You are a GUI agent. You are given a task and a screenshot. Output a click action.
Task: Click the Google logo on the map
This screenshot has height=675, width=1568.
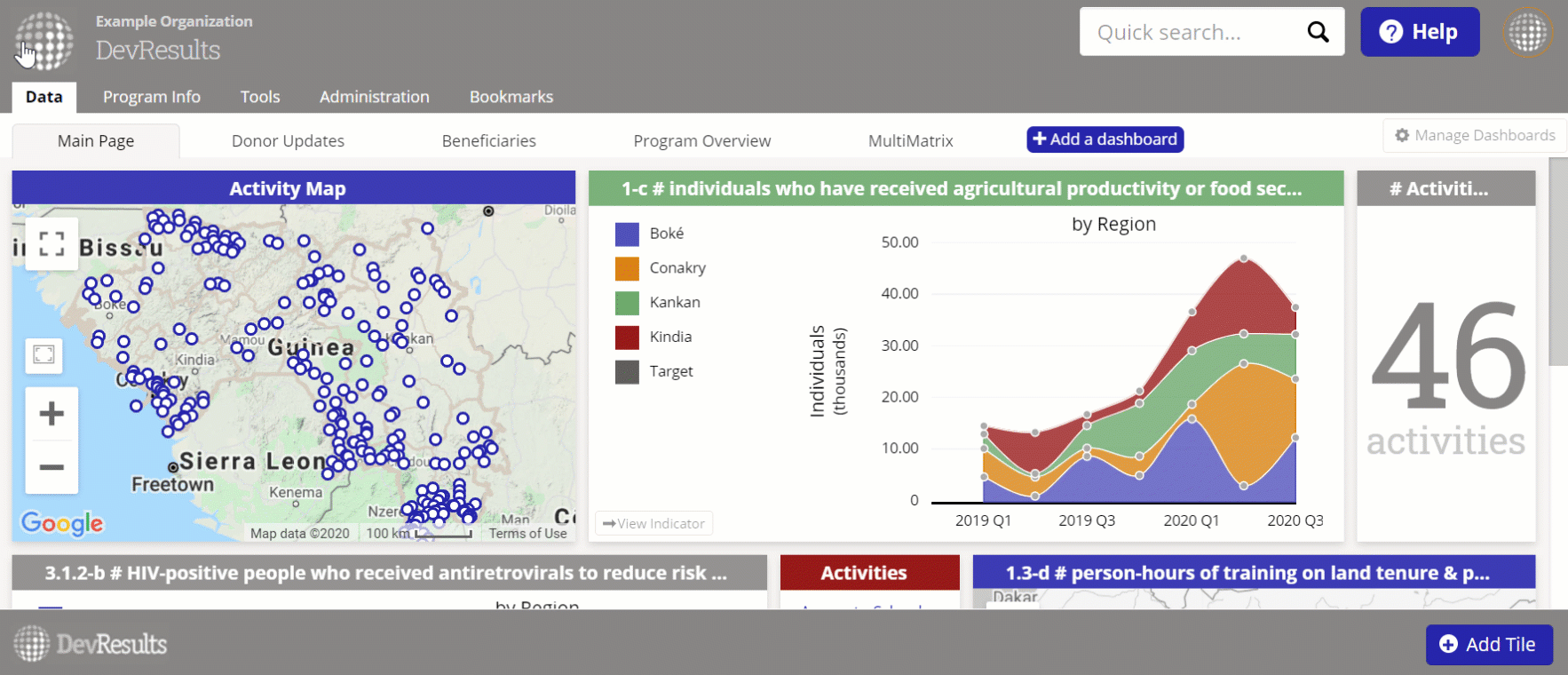(x=62, y=523)
